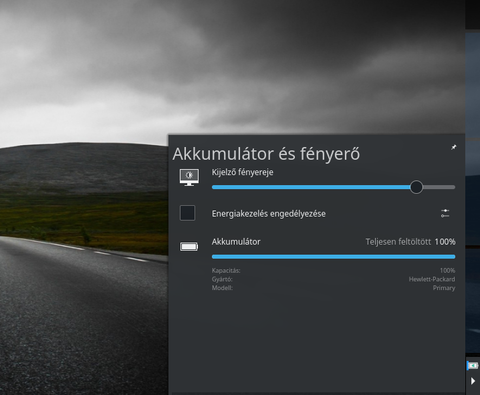This screenshot has width=480, height=395.
Task: Click the display brightness monitor icon
Action: pos(189,177)
